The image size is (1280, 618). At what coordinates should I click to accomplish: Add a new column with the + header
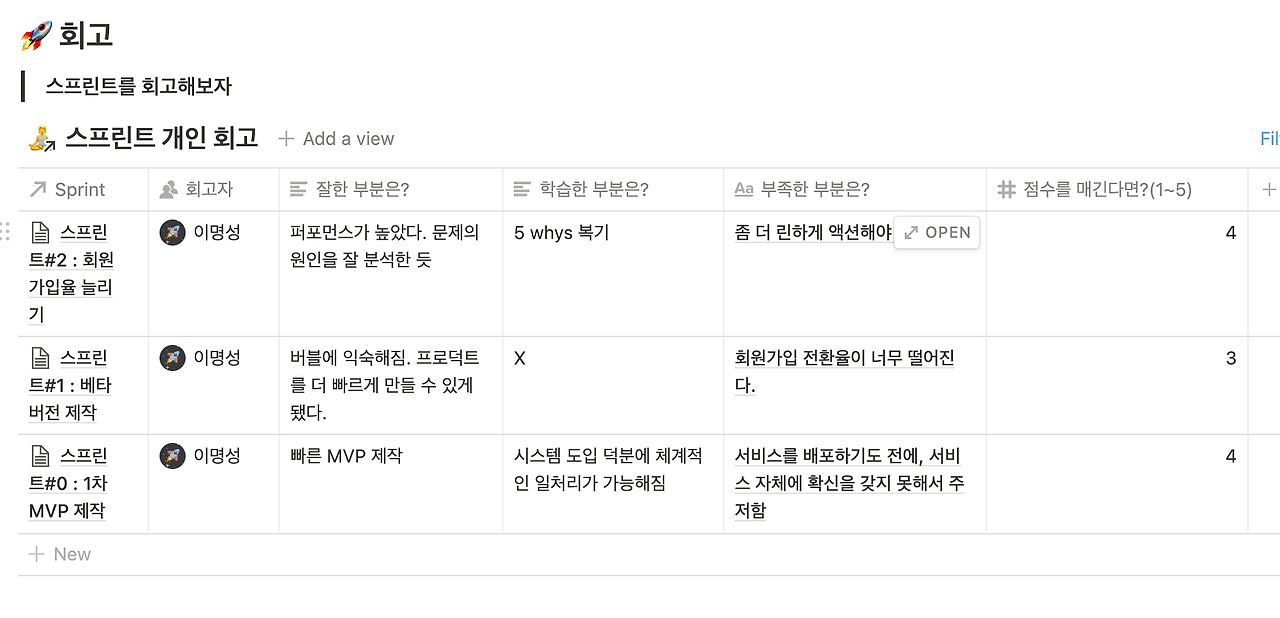click(1268, 189)
